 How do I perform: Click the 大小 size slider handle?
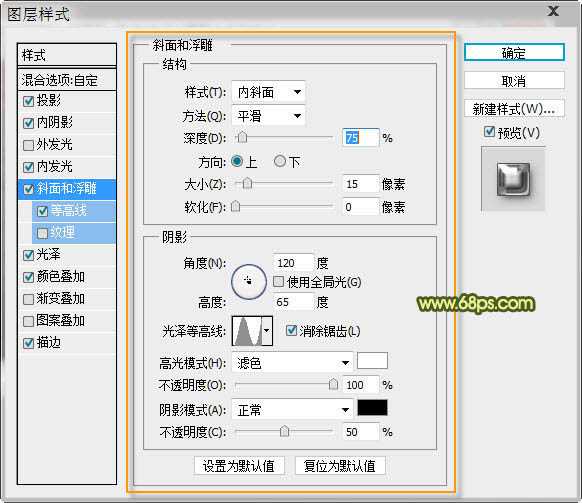point(247,183)
